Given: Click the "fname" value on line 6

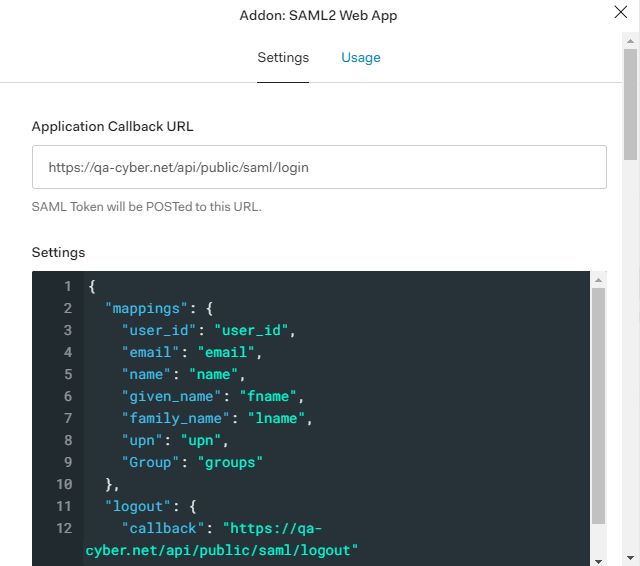Looking at the screenshot, I should click(268, 397).
